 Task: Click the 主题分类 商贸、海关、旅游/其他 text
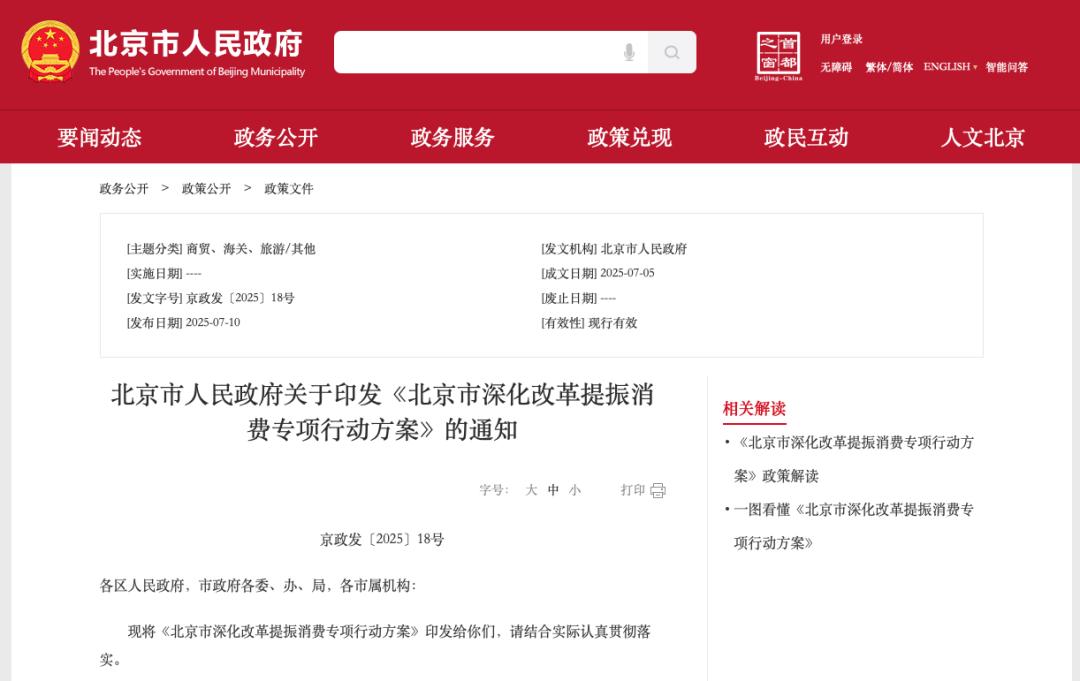click(x=221, y=249)
